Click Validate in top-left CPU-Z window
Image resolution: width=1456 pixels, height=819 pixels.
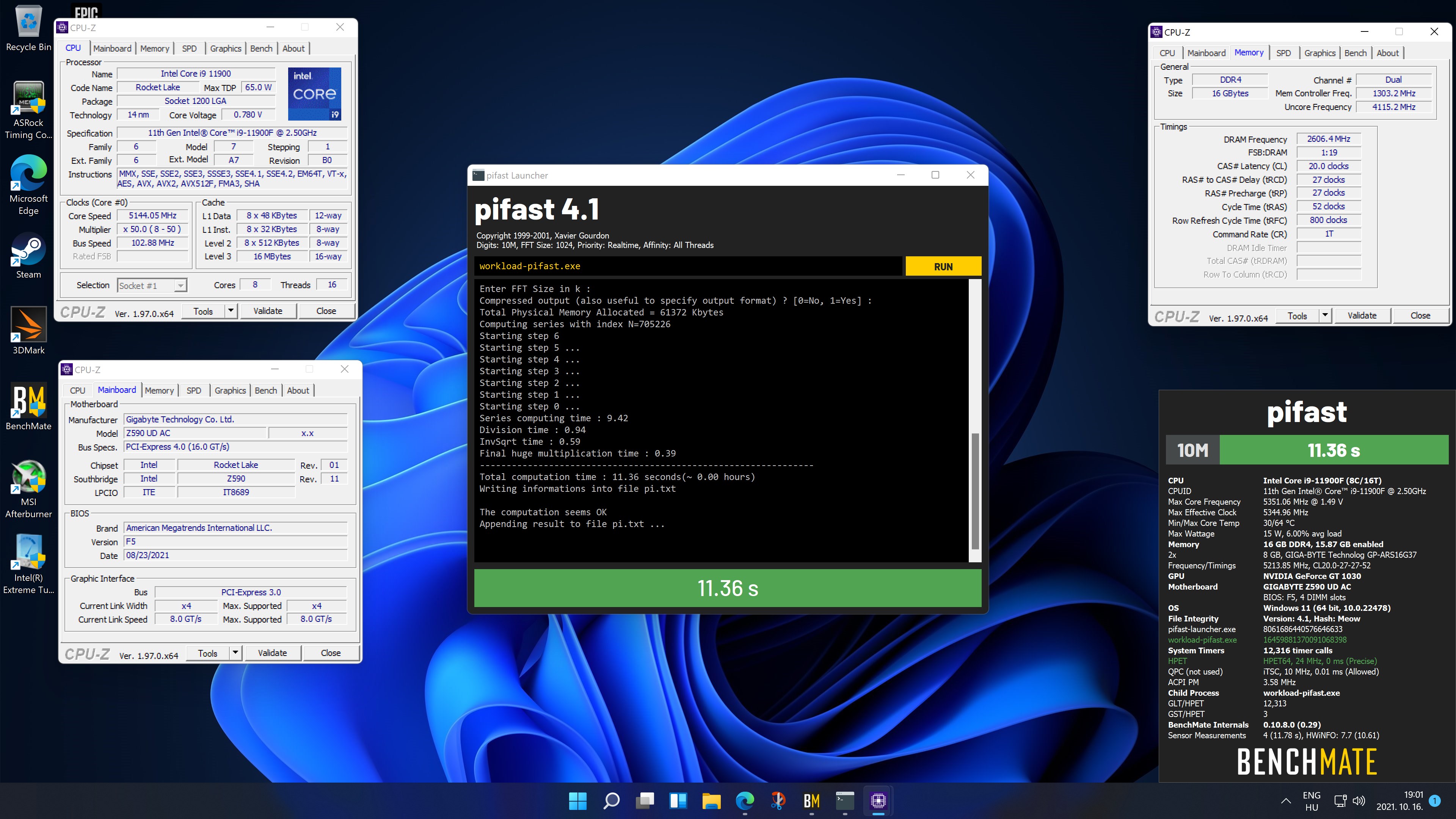pyautogui.click(x=268, y=311)
